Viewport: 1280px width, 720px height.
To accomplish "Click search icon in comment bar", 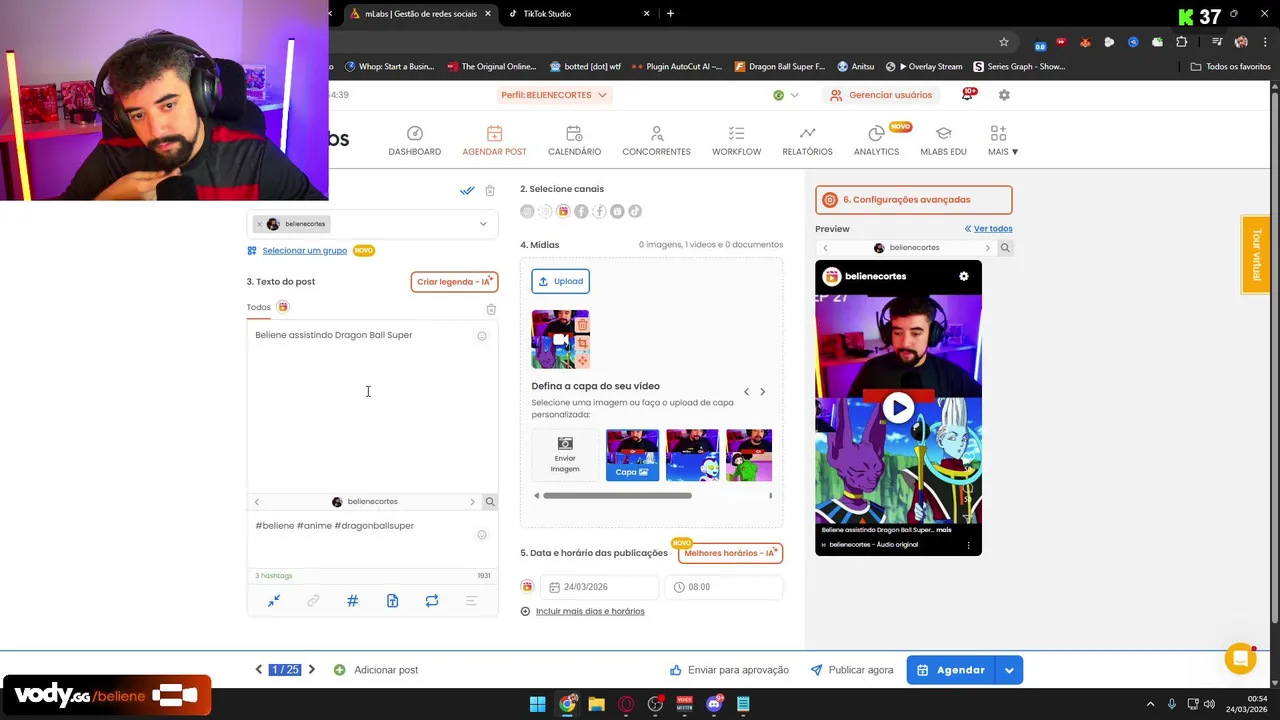I will tap(490, 502).
